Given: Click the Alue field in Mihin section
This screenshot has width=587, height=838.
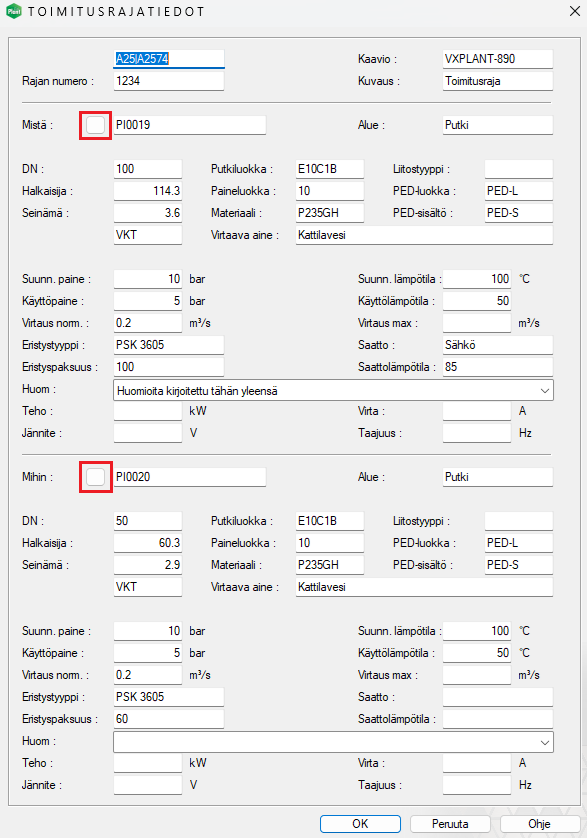Looking at the screenshot, I should (x=498, y=477).
